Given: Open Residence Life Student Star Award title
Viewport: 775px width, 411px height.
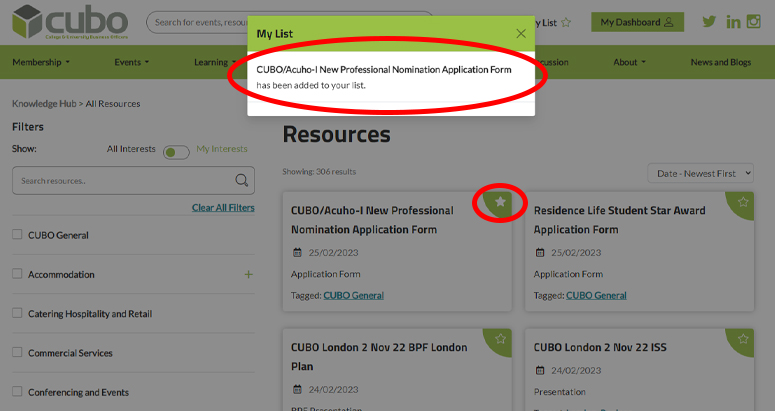Looking at the screenshot, I should pyautogui.click(x=619, y=220).
